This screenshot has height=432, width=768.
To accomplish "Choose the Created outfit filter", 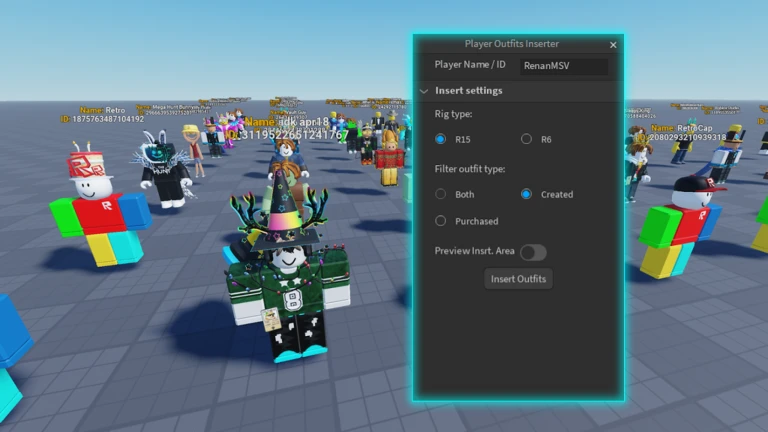I will (527, 194).
